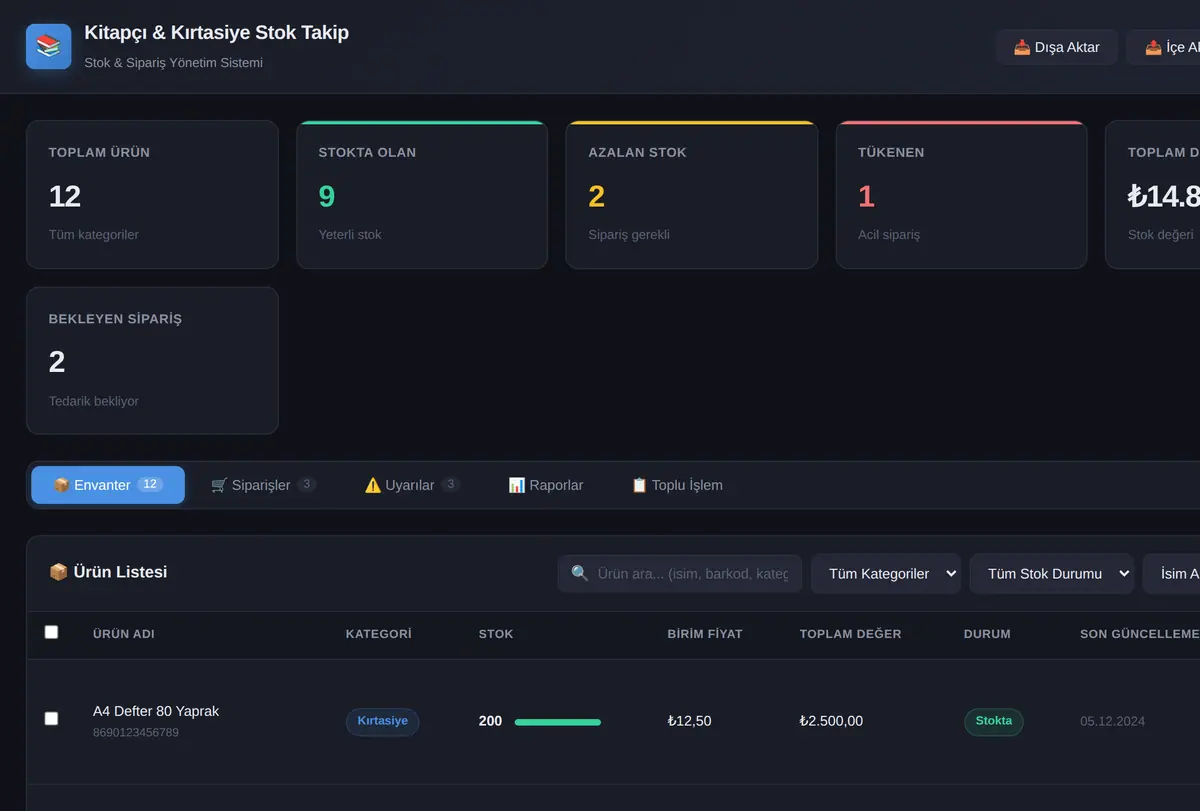The height and width of the screenshot is (811, 1200).
Task: Switch to the Toplu İşlem tab
Action: coord(677,485)
